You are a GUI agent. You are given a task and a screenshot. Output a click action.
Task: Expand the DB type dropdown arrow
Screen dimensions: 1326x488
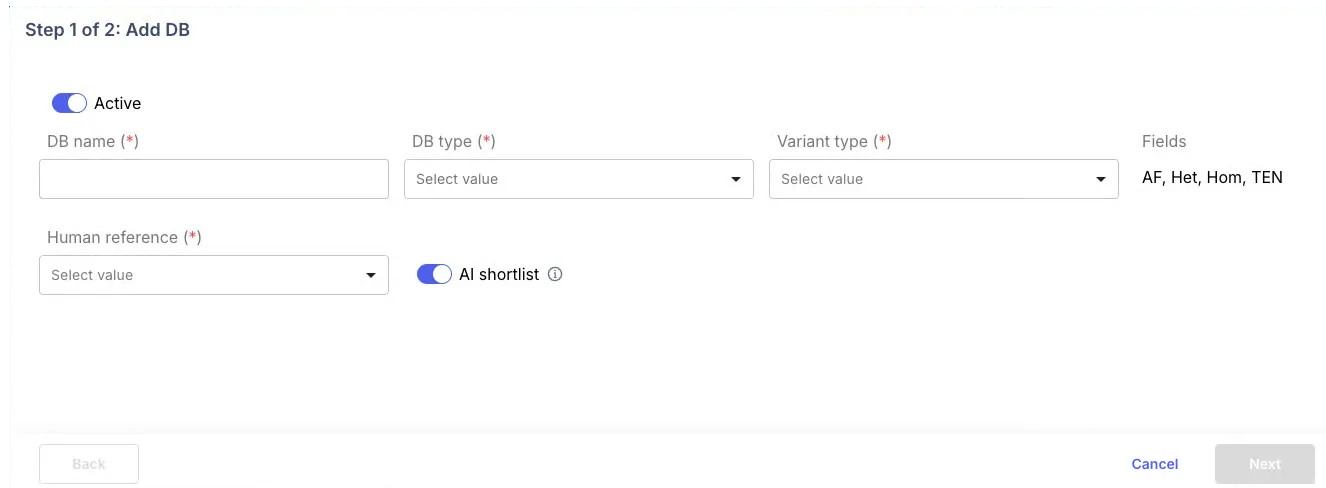pos(736,179)
